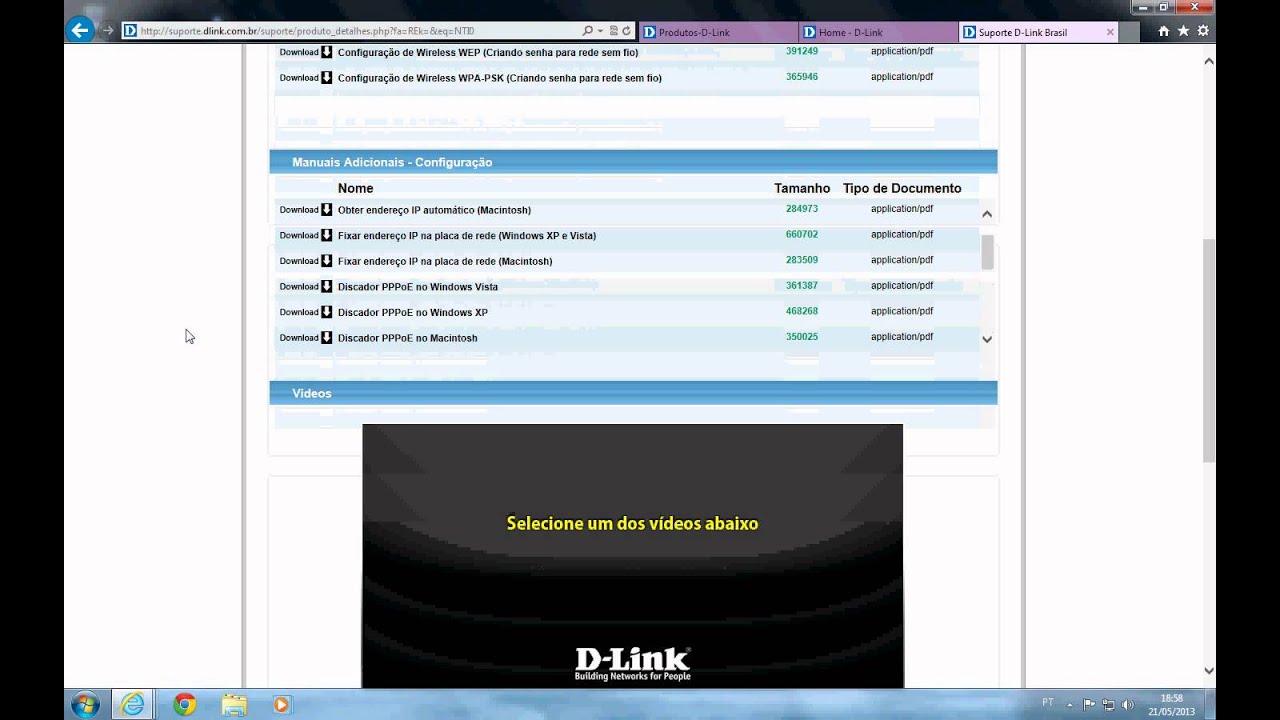Screen dimensions: 1280x720
Task: Download arrow for Fixar endereço IP Windows XP e Vista
Action: [x=326, y=235]
